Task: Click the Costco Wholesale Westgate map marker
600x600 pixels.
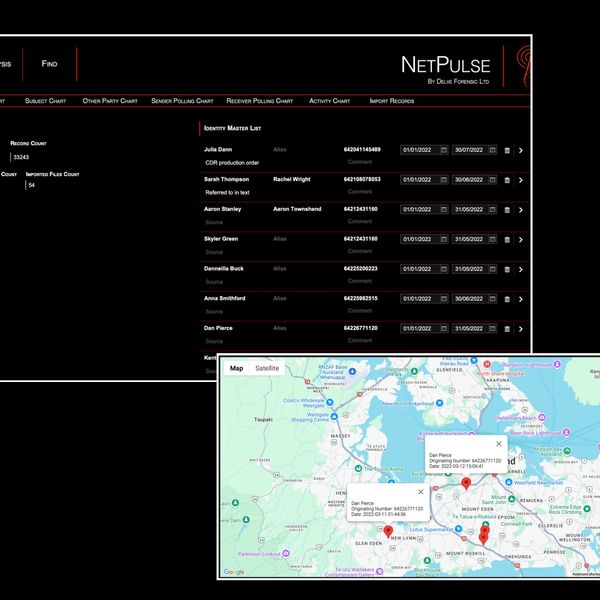Action: 330,402
